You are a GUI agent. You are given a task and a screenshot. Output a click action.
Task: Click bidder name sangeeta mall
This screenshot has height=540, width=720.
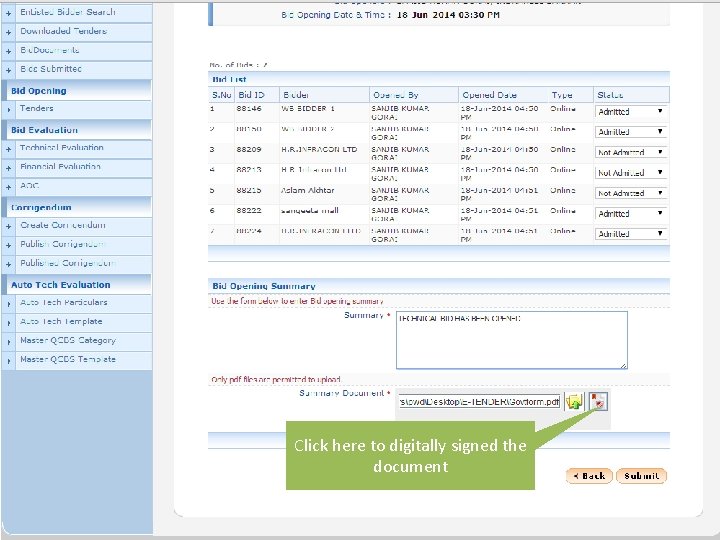pos(310,210)
